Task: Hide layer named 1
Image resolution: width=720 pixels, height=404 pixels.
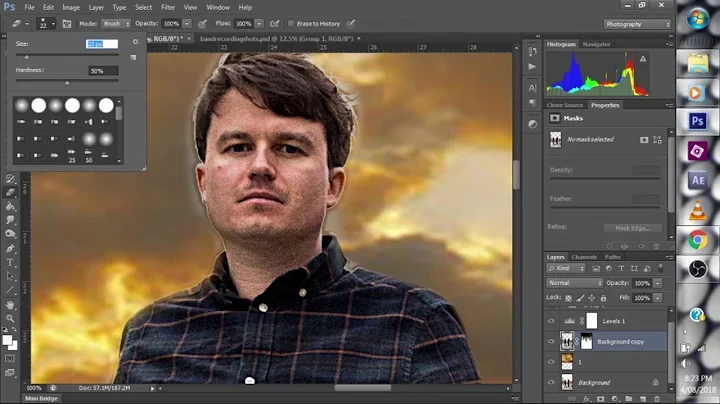Action: [551, 362]
